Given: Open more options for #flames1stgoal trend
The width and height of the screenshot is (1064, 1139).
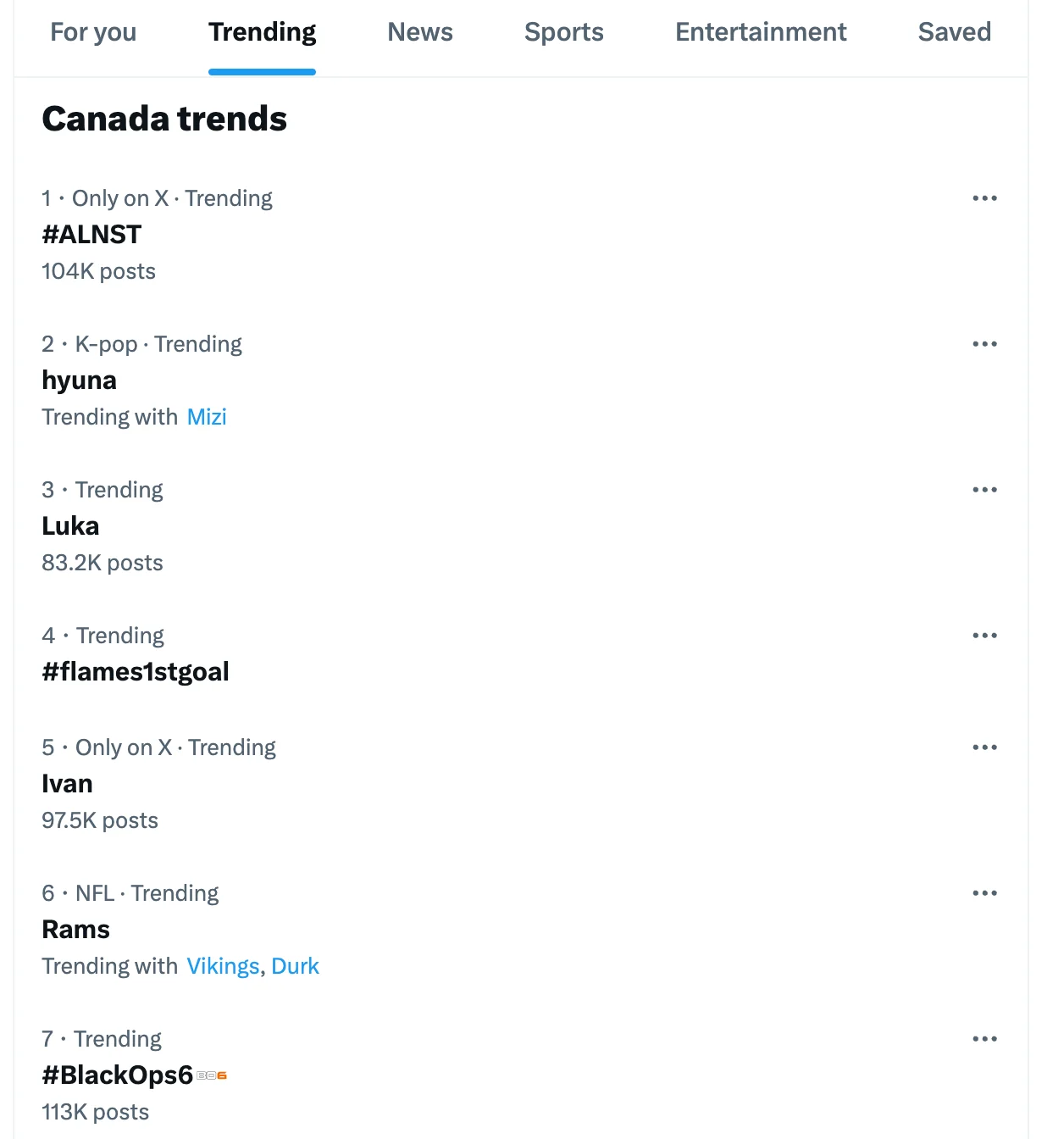Looking at the screenshot, I should [x=984, y=636].
